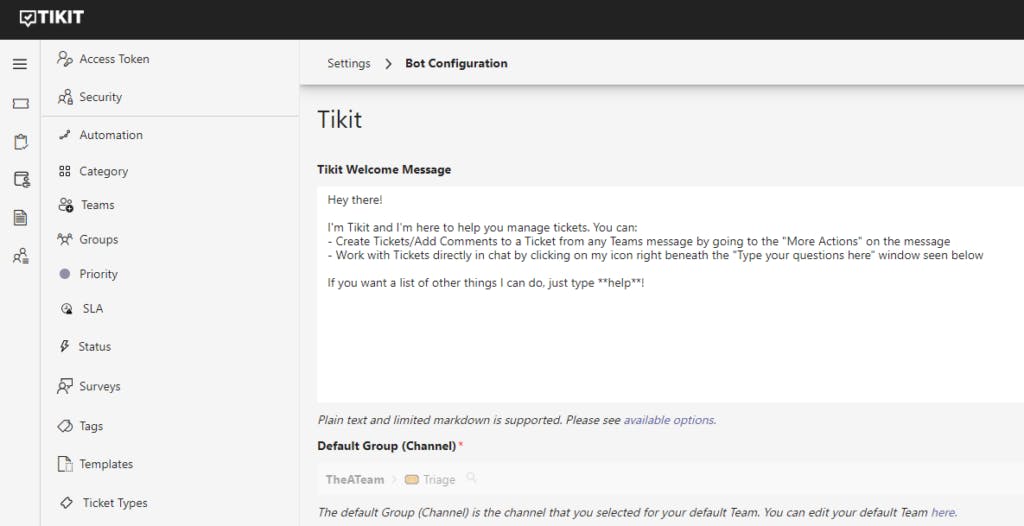
Task: Open the Access Token settings page
Action: tap(114, 59)
